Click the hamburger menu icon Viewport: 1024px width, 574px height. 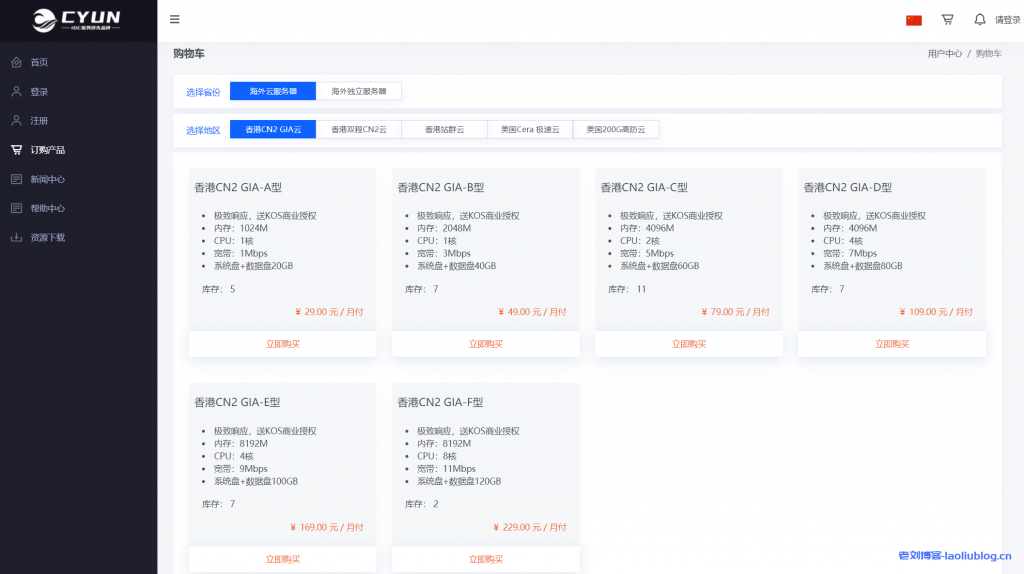[x=175, y=19]
